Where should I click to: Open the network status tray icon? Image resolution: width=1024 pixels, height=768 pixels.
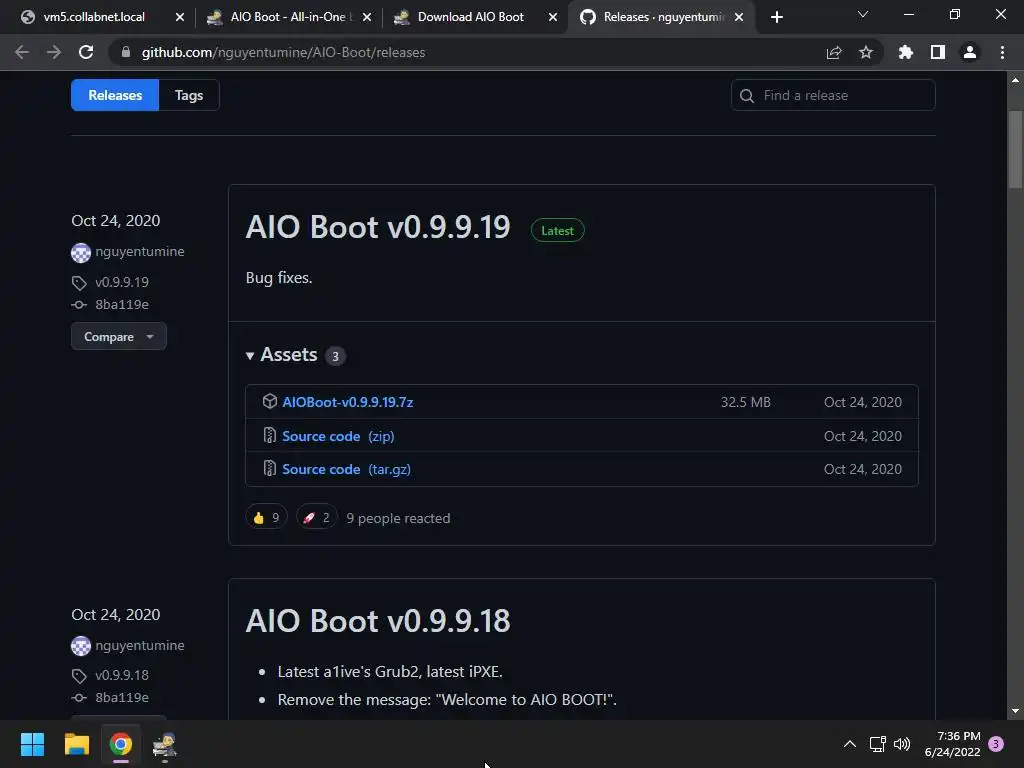(x=878, y=744)
